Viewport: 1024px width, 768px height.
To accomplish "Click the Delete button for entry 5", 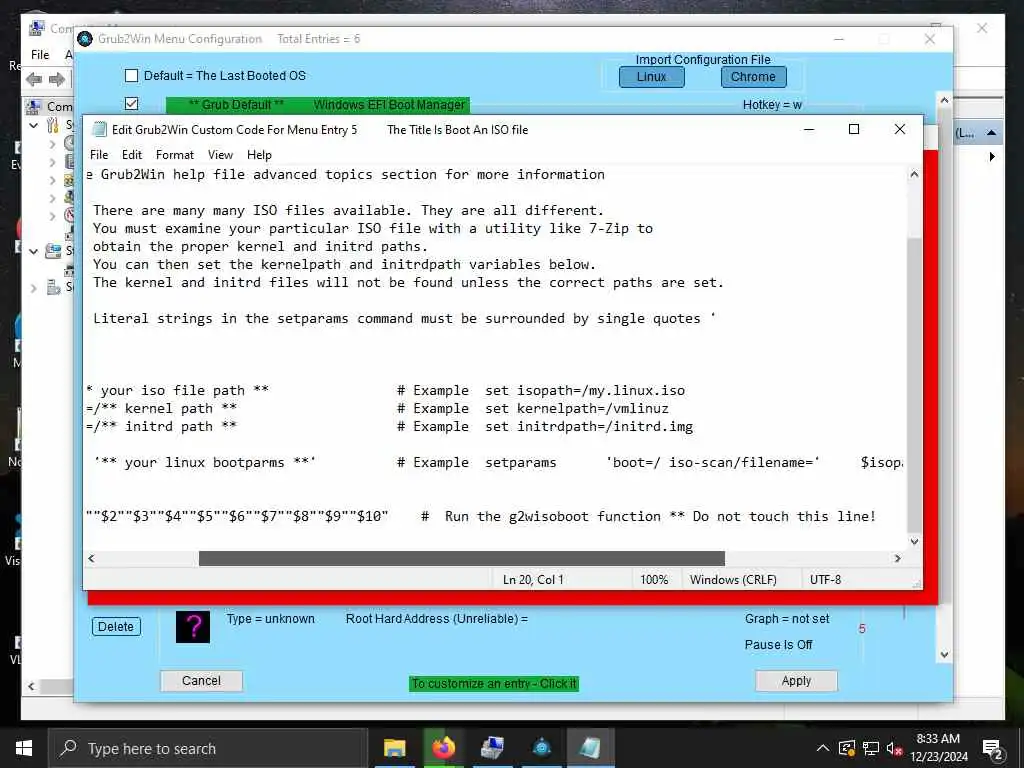I will pyautogui.click(x=116, y=627).
